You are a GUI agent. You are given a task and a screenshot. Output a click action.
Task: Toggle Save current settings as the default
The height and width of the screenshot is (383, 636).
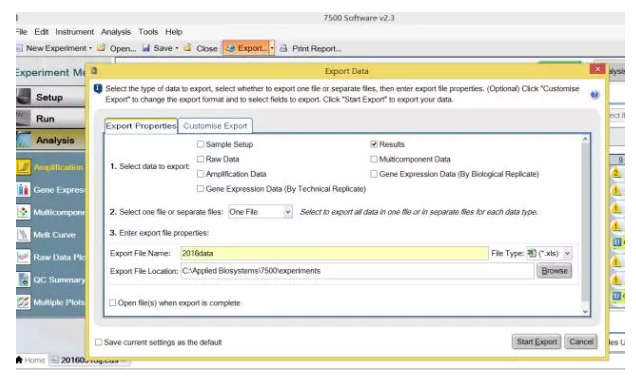(x=98, y=342)
